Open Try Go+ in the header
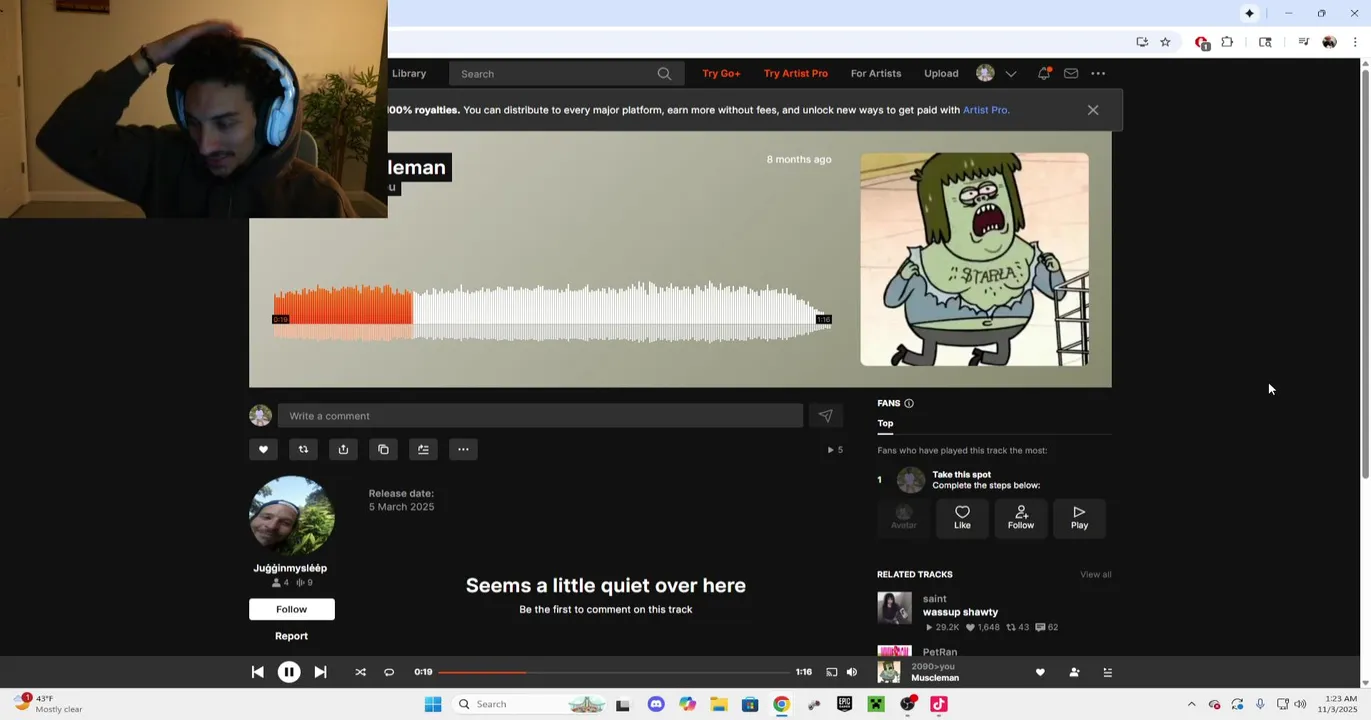The width and height of the screenshot is (1371, 720). click(721, 73)
